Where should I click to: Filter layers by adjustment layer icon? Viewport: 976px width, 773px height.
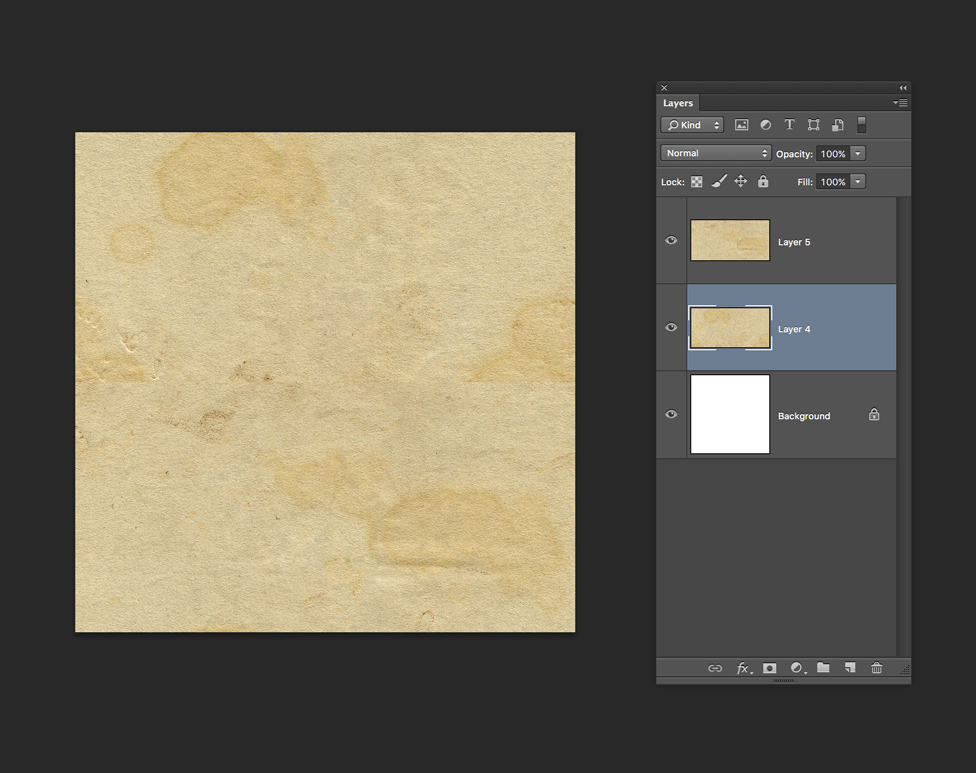766,125
